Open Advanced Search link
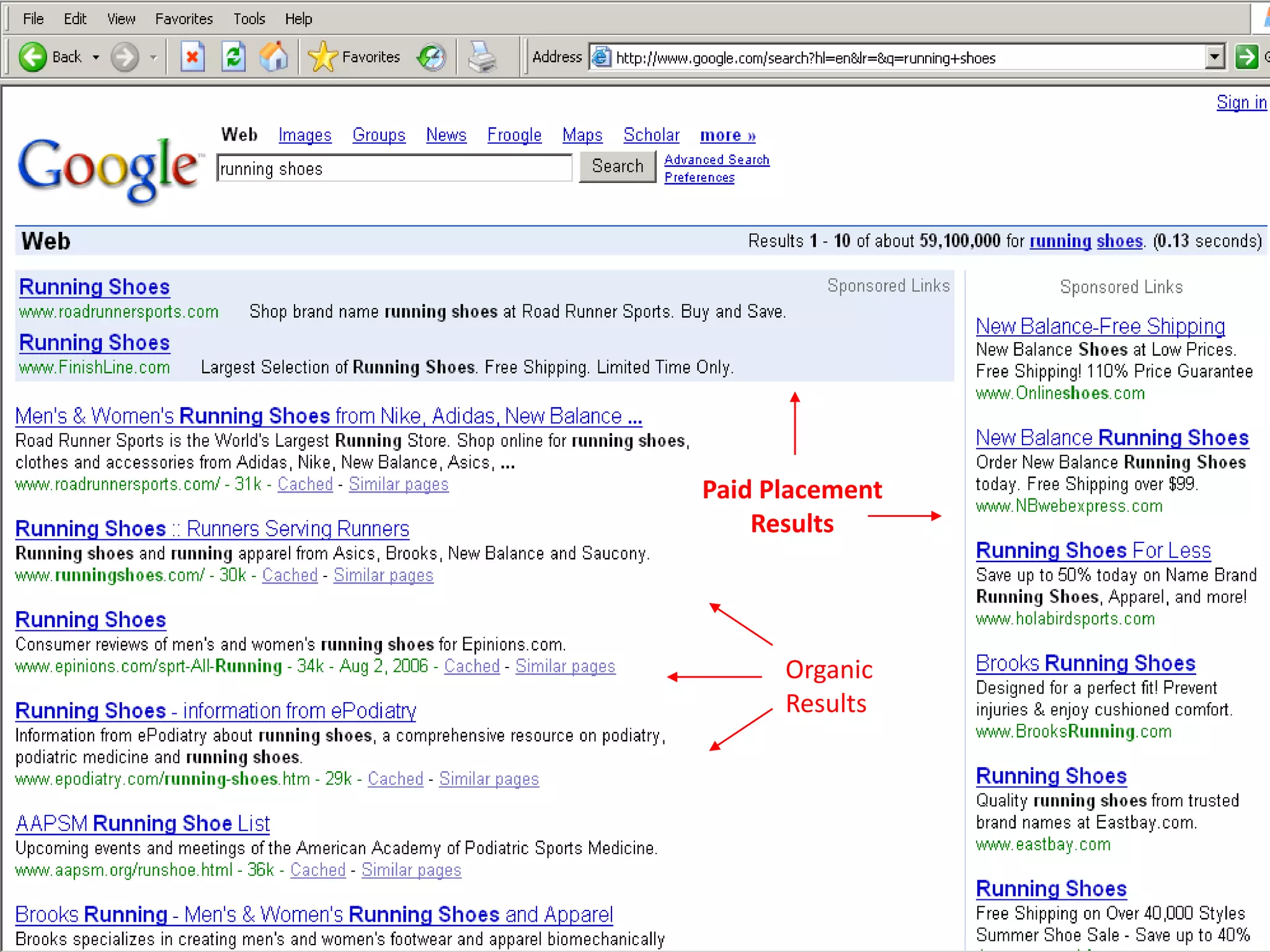1270x952 pixels. [717, 160]
